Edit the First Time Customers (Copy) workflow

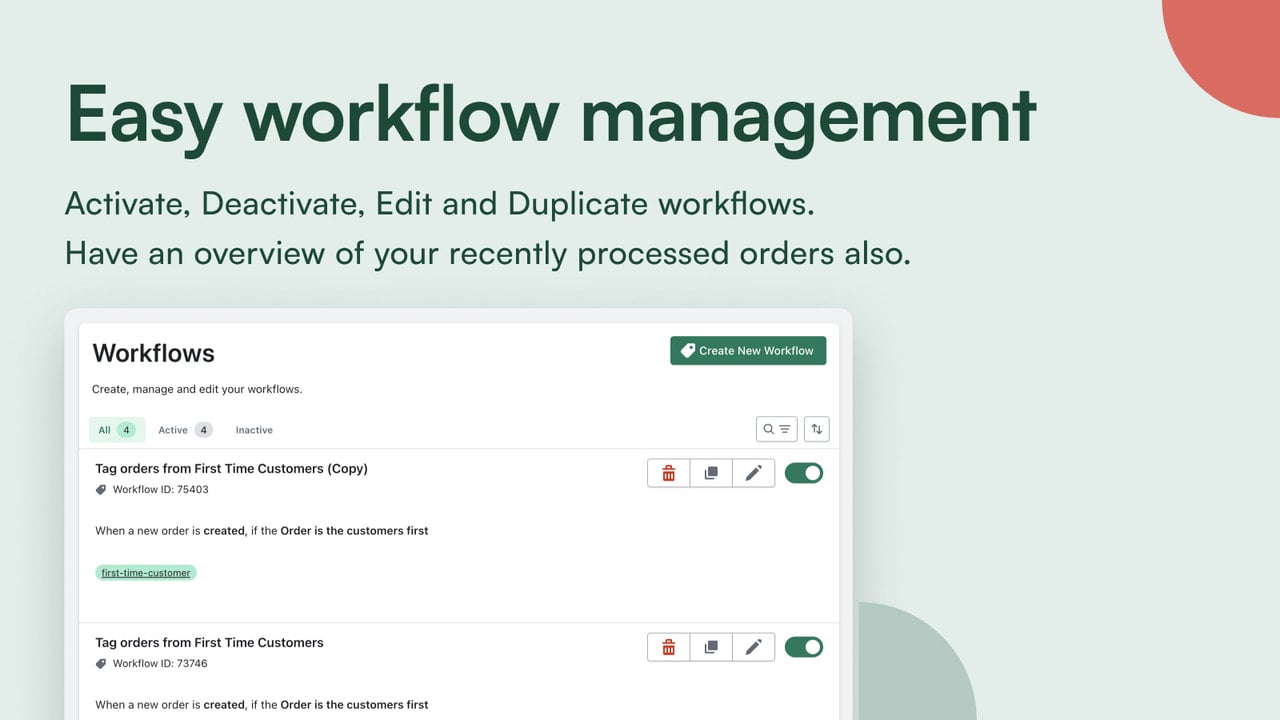[754, 473]
